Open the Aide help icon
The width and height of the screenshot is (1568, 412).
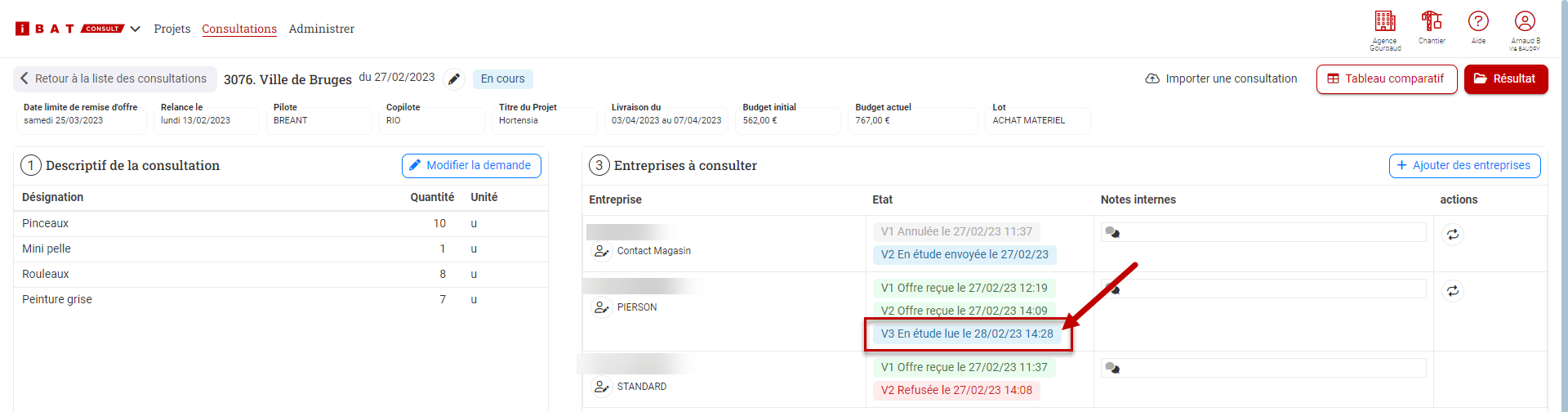point(1478,22)
